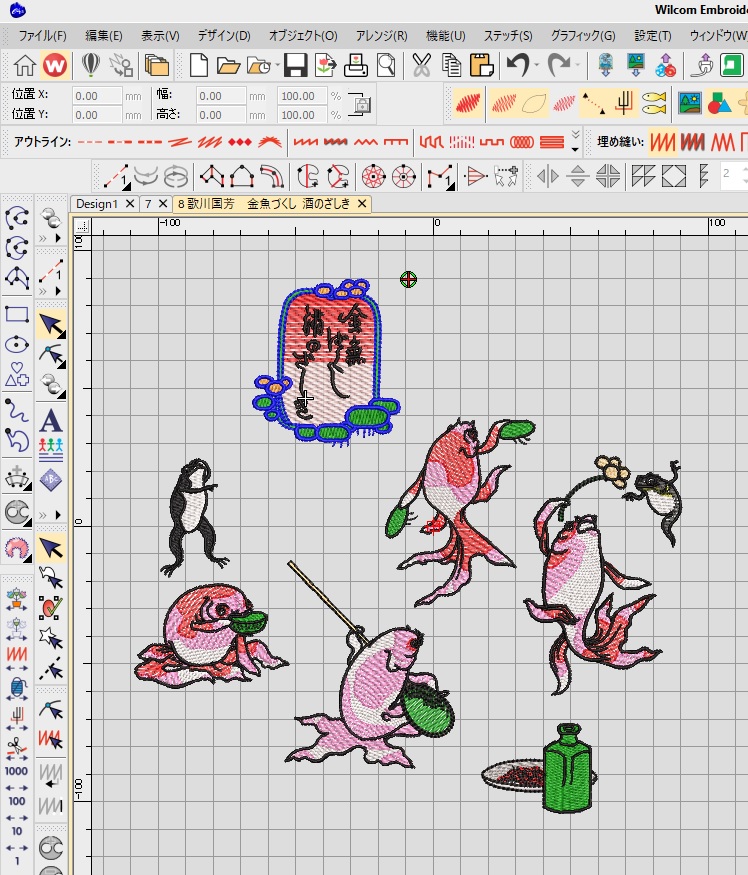748x875 pixels.
Task: Click the Open folder icon
Action: (228, 66)
